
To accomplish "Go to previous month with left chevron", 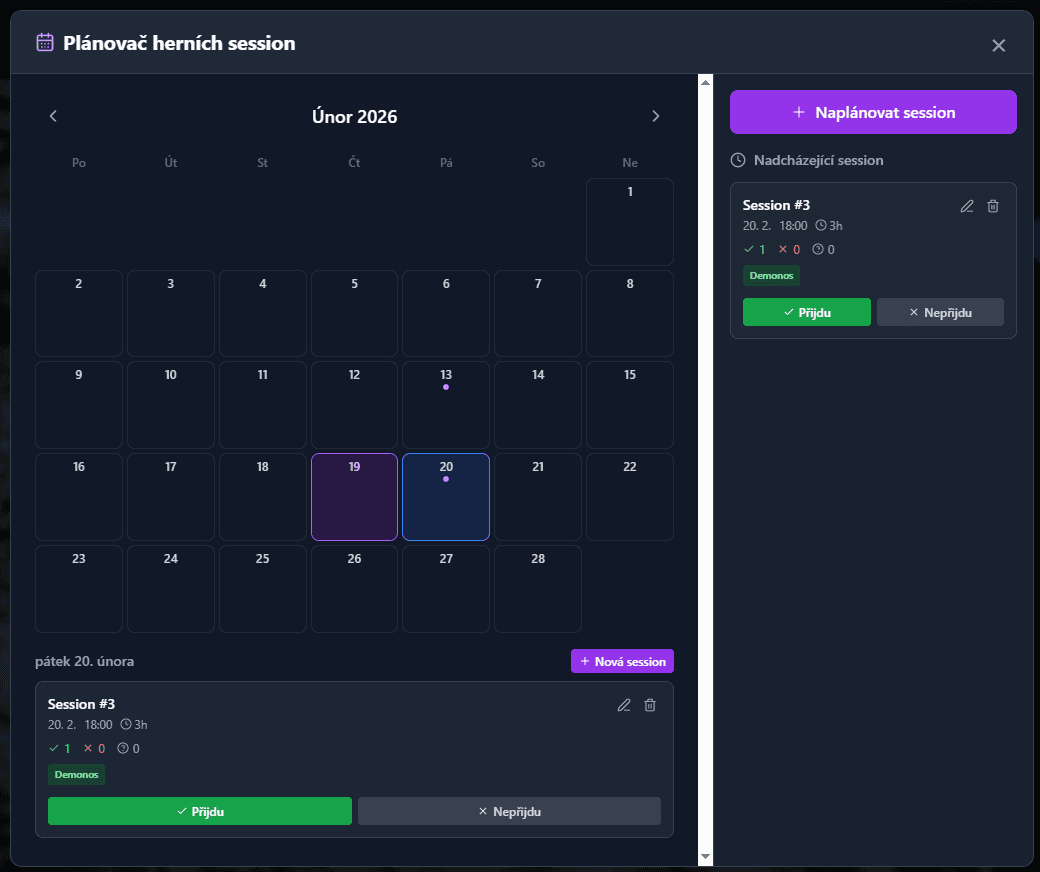I will point(53,116).
